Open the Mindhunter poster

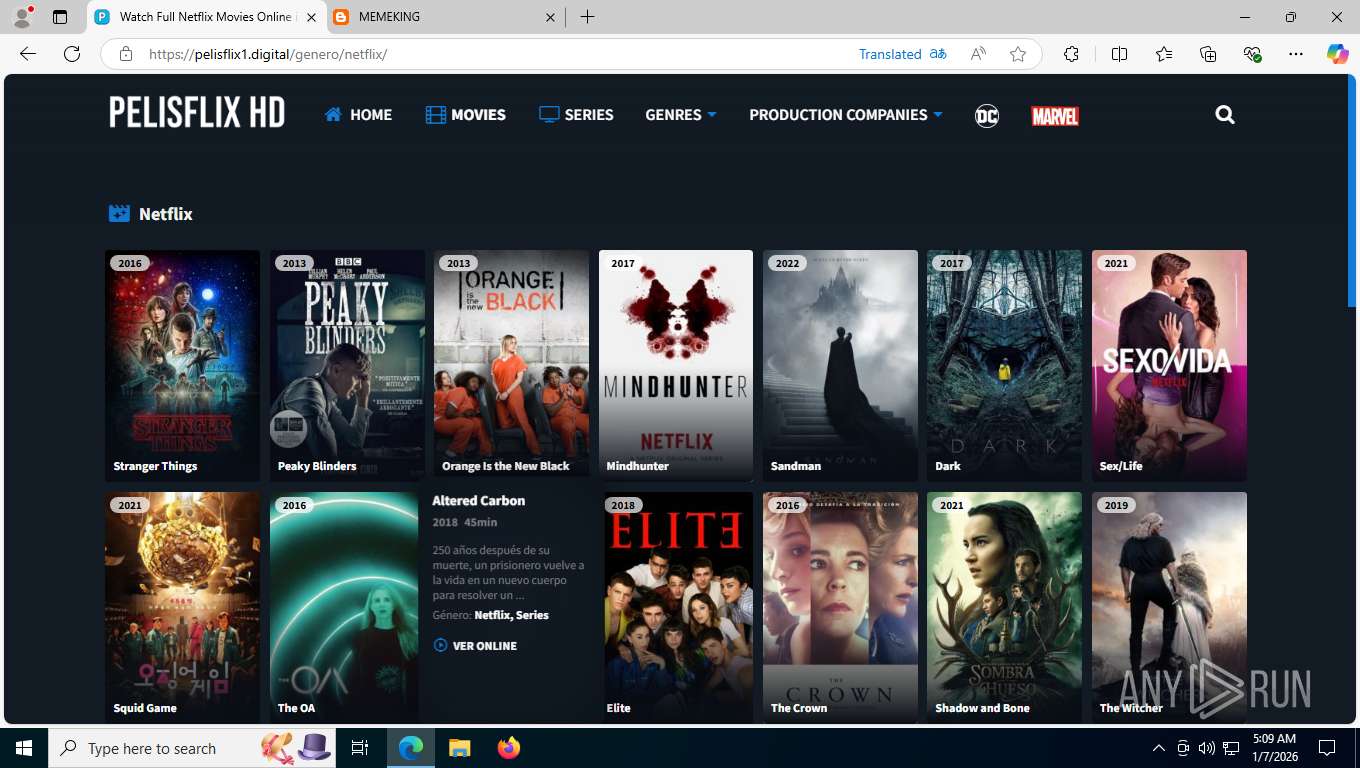[676, 365]
